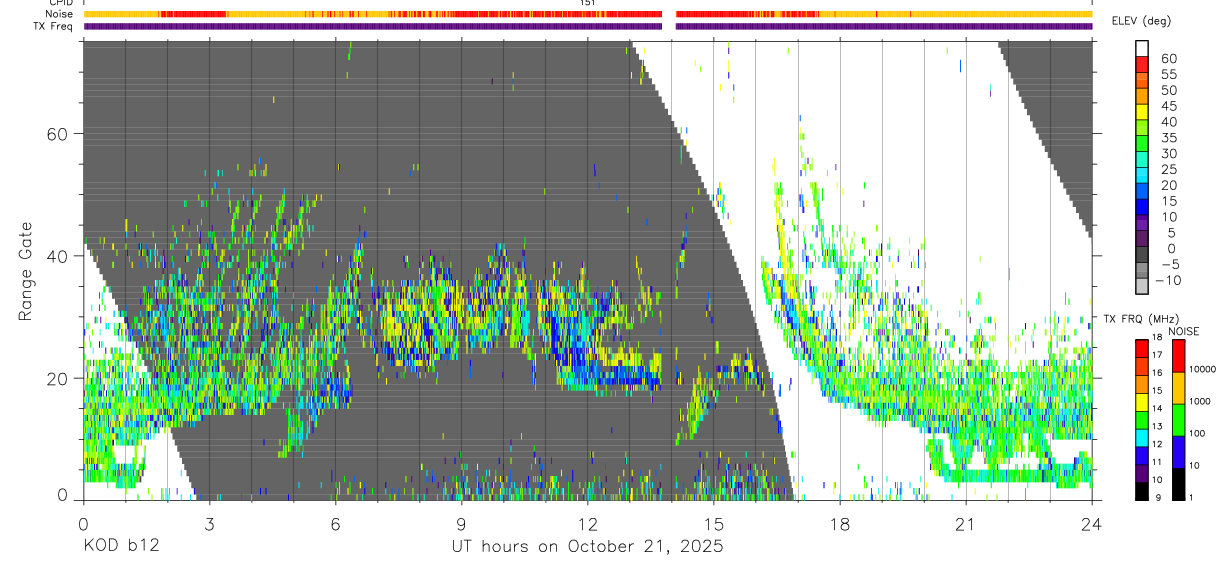
Task: Click the orange segment of NOISE color bar
Action: click(x=1178, y=386)
